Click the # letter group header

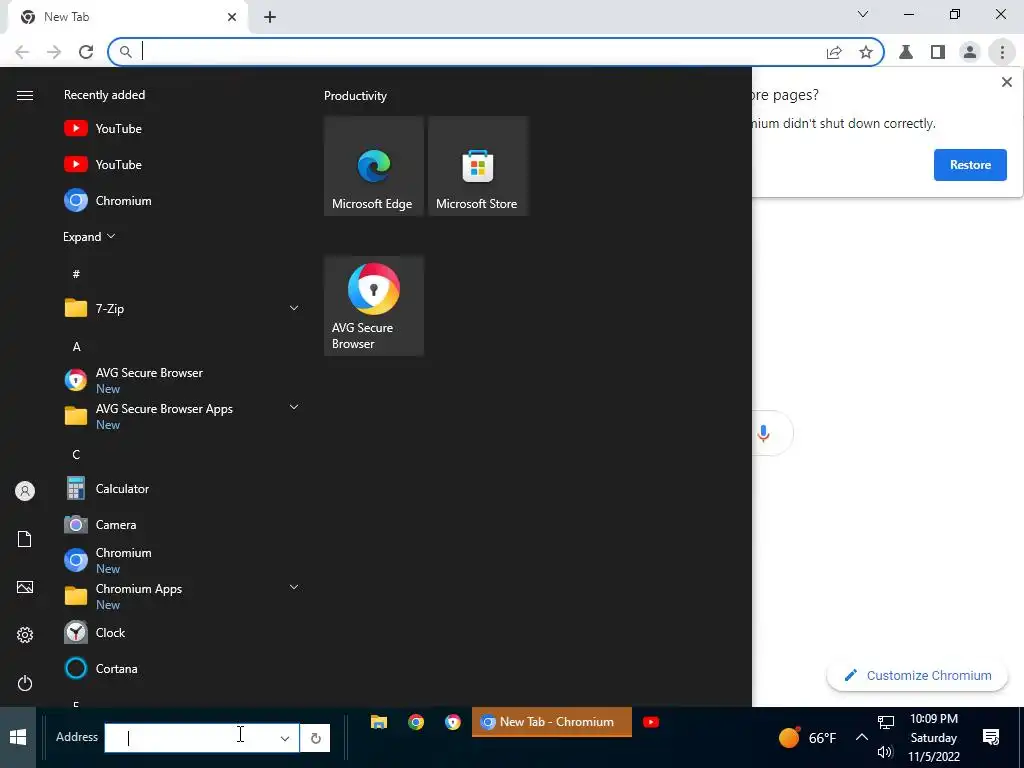pyautogui.click(x=76, y=274)
